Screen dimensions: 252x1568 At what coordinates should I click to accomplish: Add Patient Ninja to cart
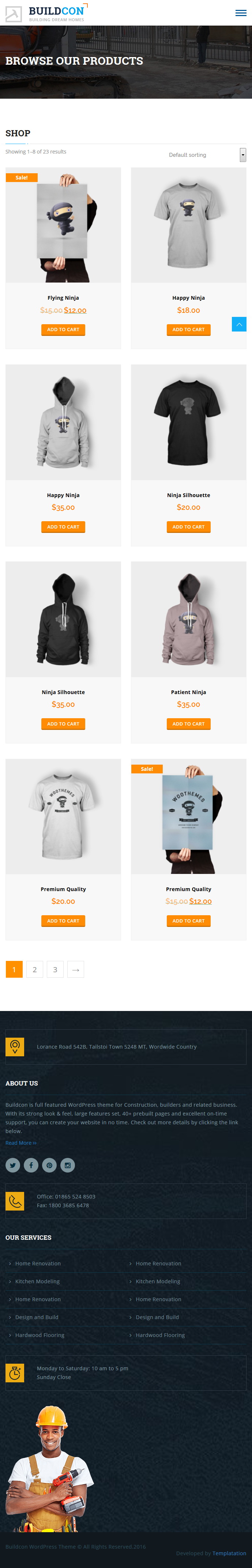pyautogui.click(x=189, y=724)
